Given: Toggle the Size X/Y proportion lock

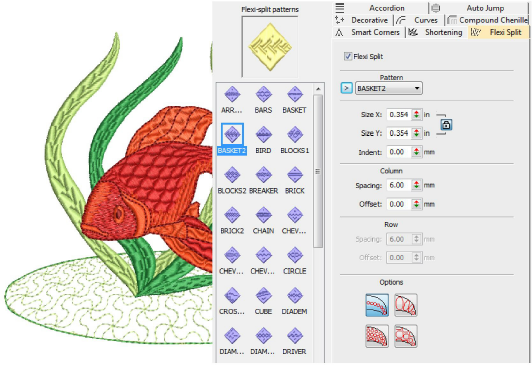Looking at the screenshot, I should [446, 124].
